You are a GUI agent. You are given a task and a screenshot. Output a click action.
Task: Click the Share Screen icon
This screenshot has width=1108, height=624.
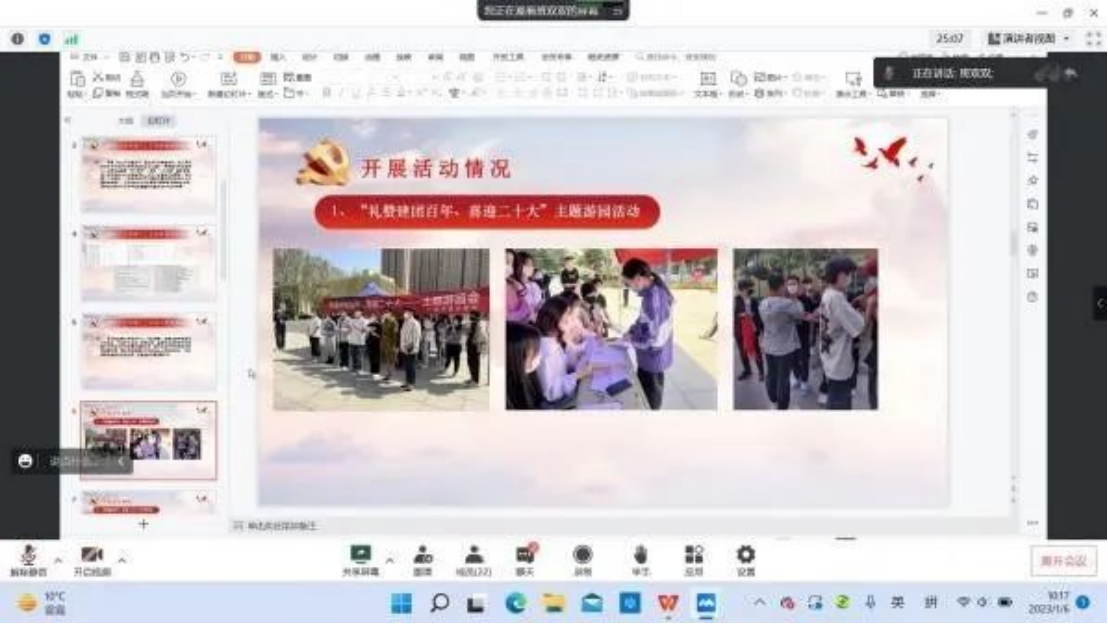[x=360, y=558]
